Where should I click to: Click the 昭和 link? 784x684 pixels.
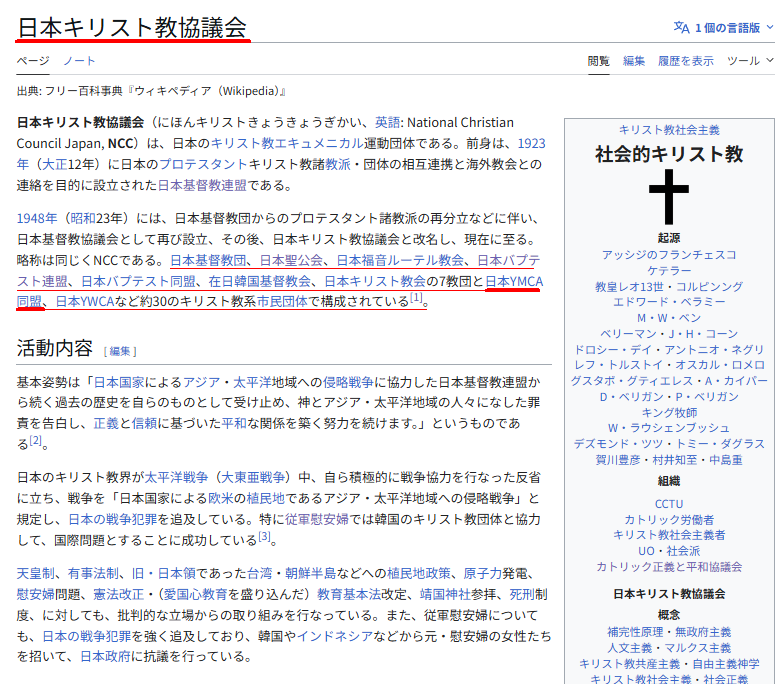point(82,218)
